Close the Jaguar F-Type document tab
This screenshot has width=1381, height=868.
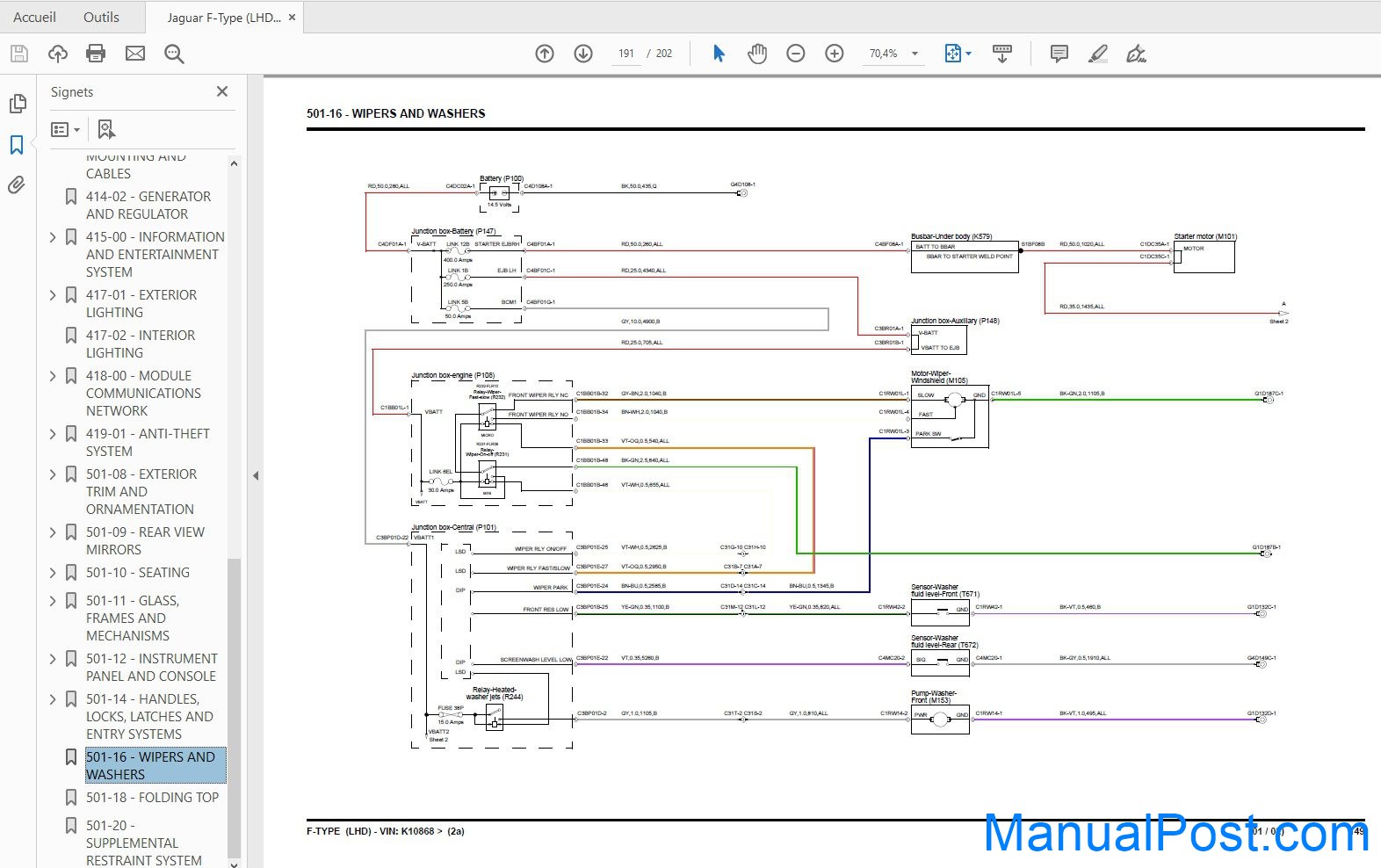click(x=293, y=17)
